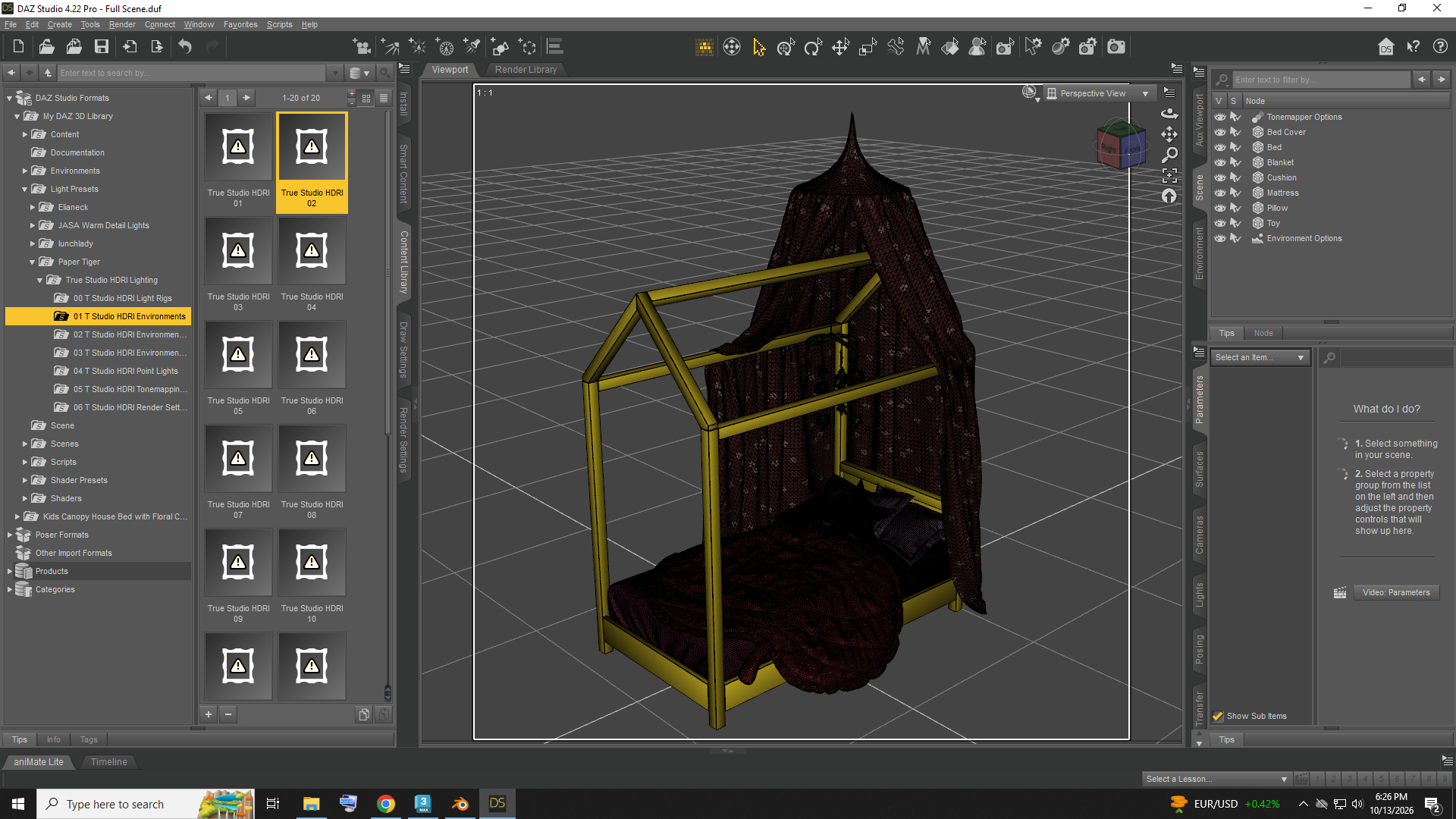Image resolution: width=1456 pixels, height=819 pixels.
Task: Click the New Scene file icon
Action: pos(18,47)
